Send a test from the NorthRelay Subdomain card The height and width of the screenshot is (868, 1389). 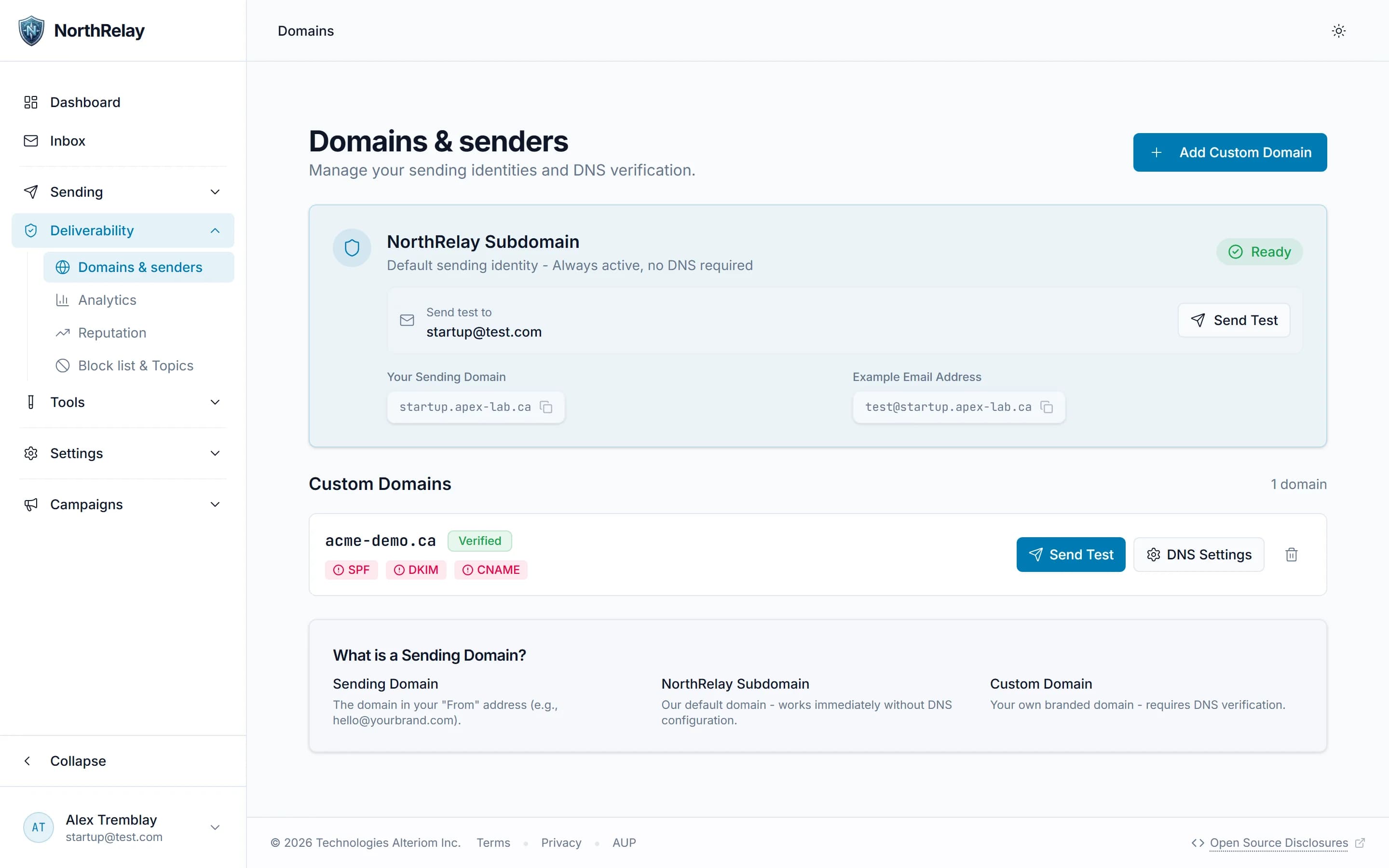[1234, 320]
